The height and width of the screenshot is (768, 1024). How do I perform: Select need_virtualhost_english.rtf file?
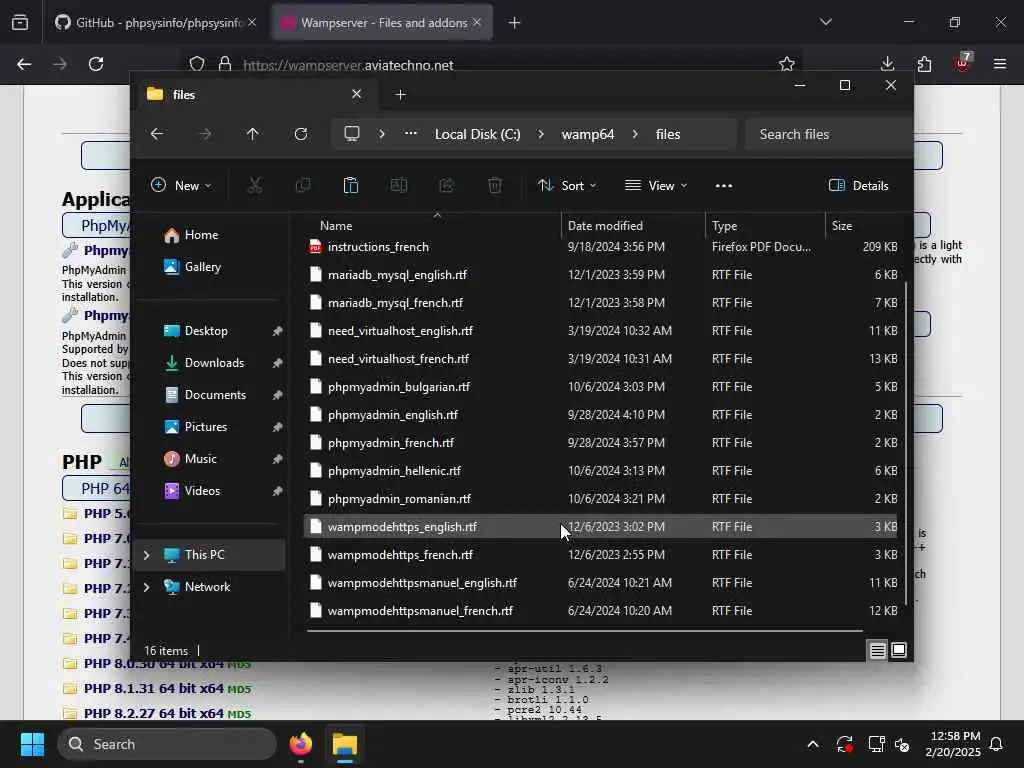pyautogui.click(x=600, y=330)
